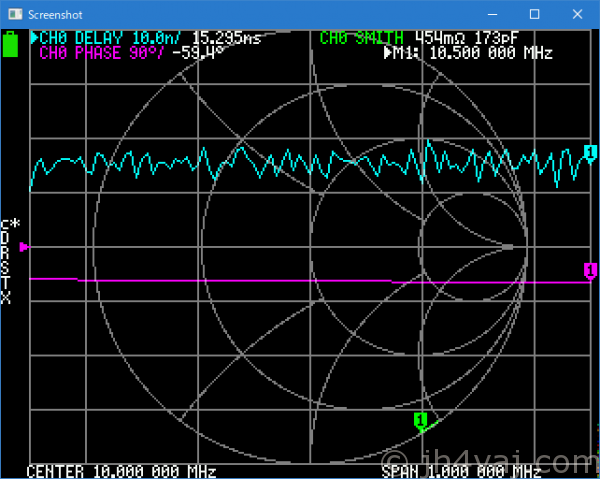The height and width of the screenshot is (479, 600).
Task: Click the D calibration status letter
Action: coord(5,239)
